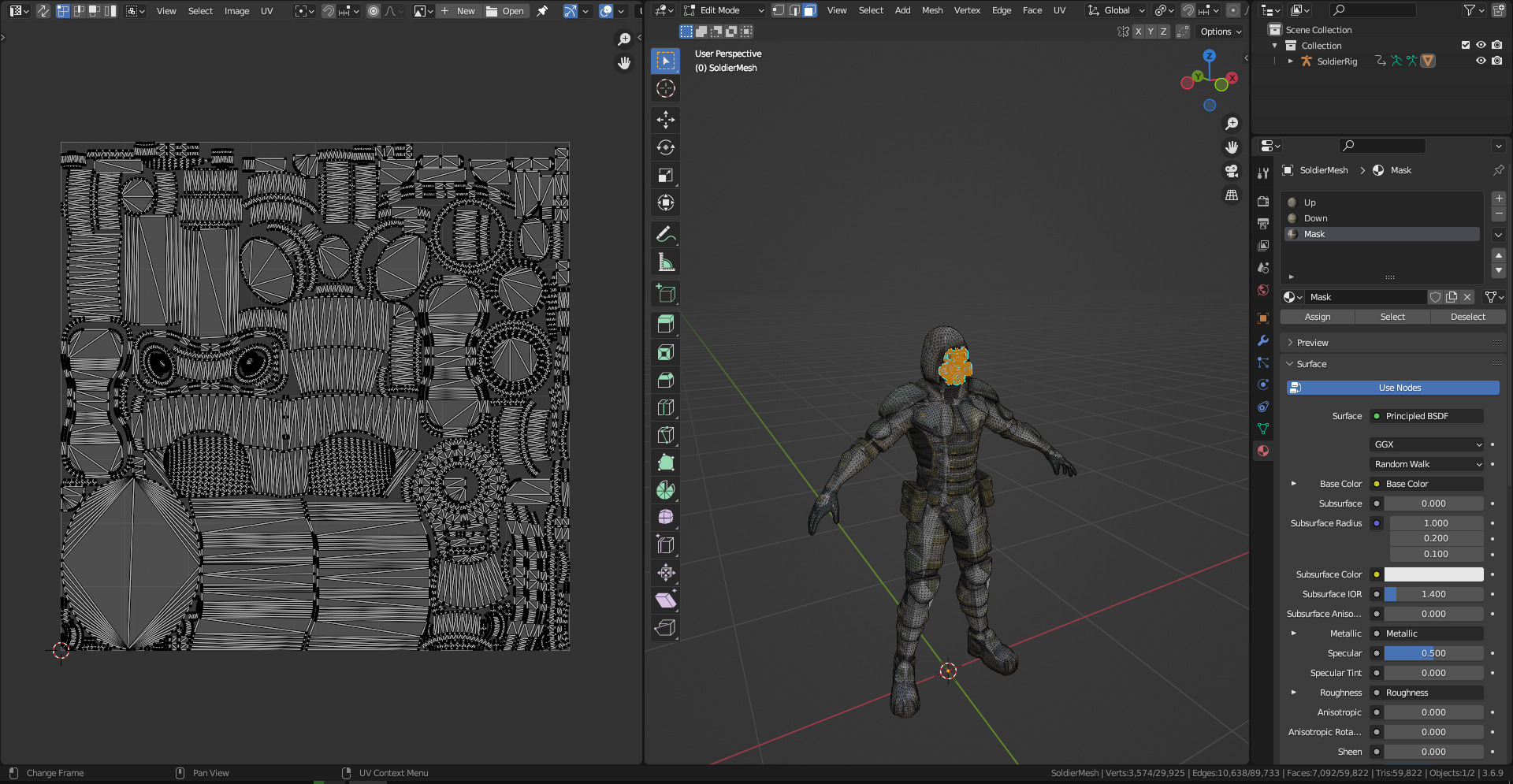
Task: Click the pan hand icon in UV editor
Action: point(624,63)
